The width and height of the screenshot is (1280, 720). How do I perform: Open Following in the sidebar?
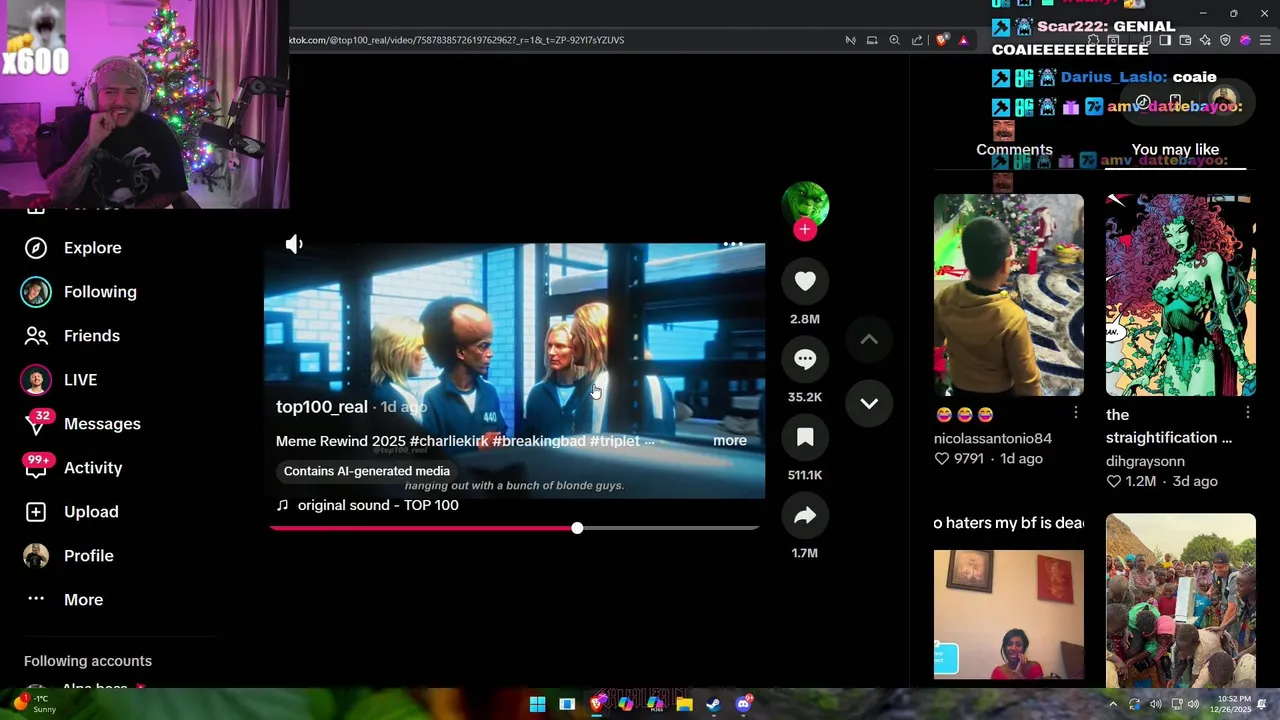[100, 292]
